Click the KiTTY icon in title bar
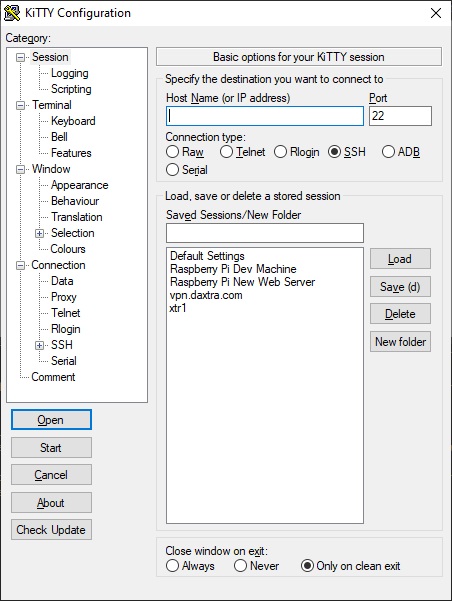This screenshot has height=601, width=452. pos(12,13)
